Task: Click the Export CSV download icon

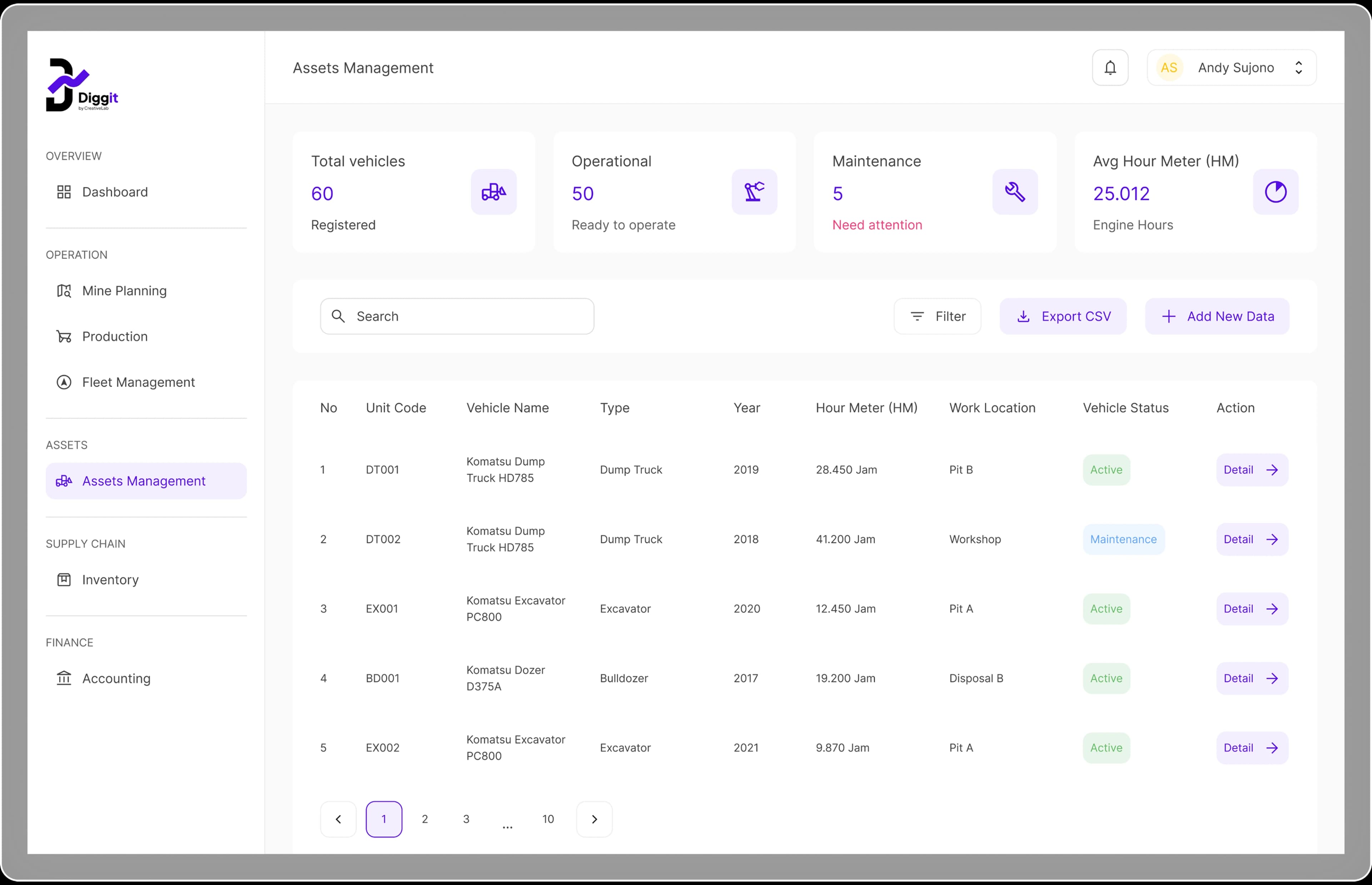Action: click(x=1023, y=317)
